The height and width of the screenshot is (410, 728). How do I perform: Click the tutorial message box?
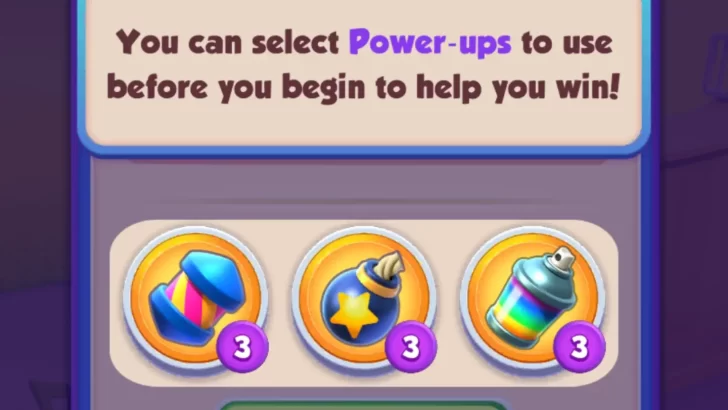[x=364, y=70]
